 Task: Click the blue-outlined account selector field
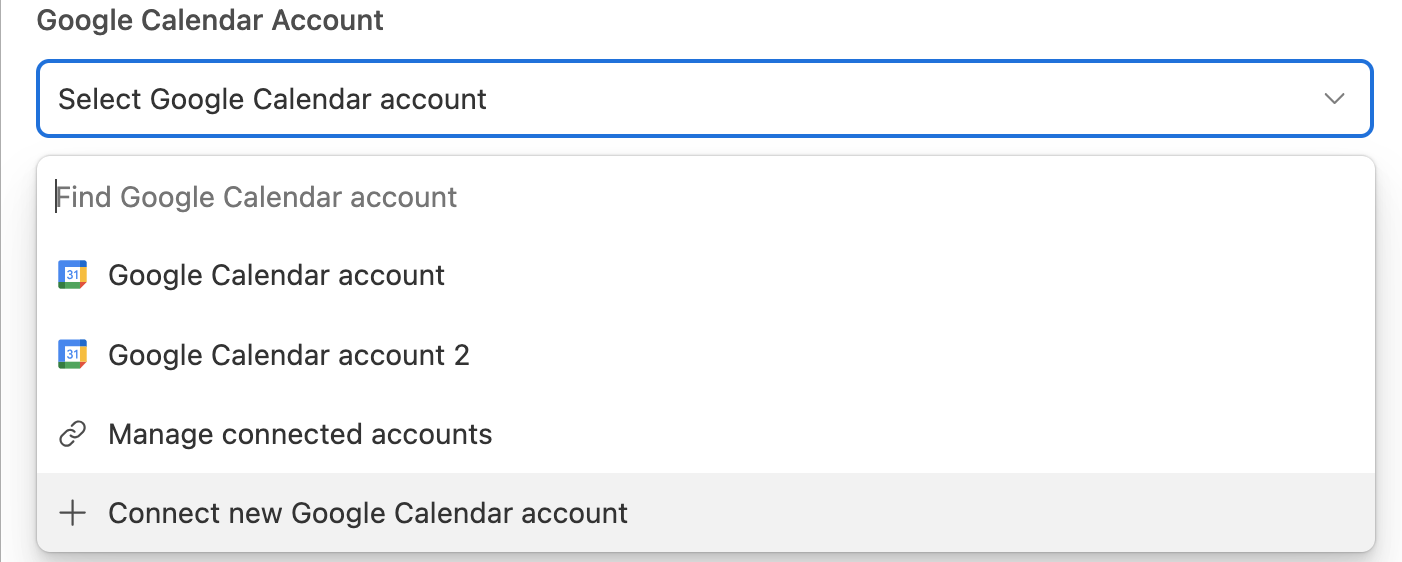[705, 99]
